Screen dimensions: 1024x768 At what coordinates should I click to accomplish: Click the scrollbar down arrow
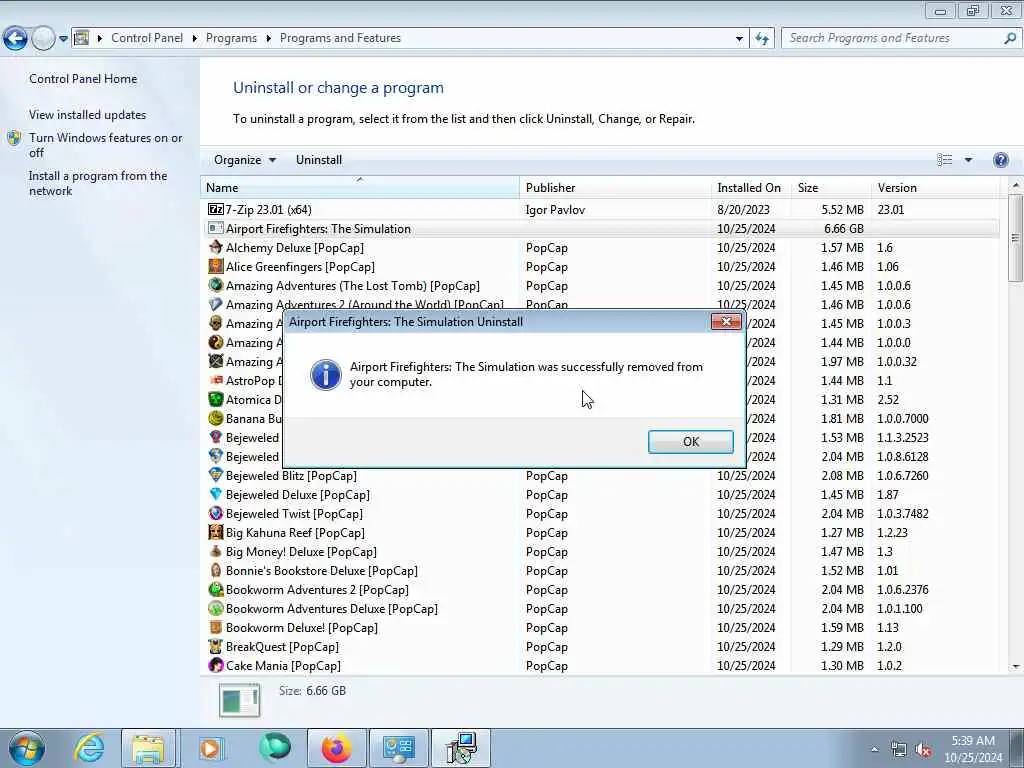[x=1016, y=667]
